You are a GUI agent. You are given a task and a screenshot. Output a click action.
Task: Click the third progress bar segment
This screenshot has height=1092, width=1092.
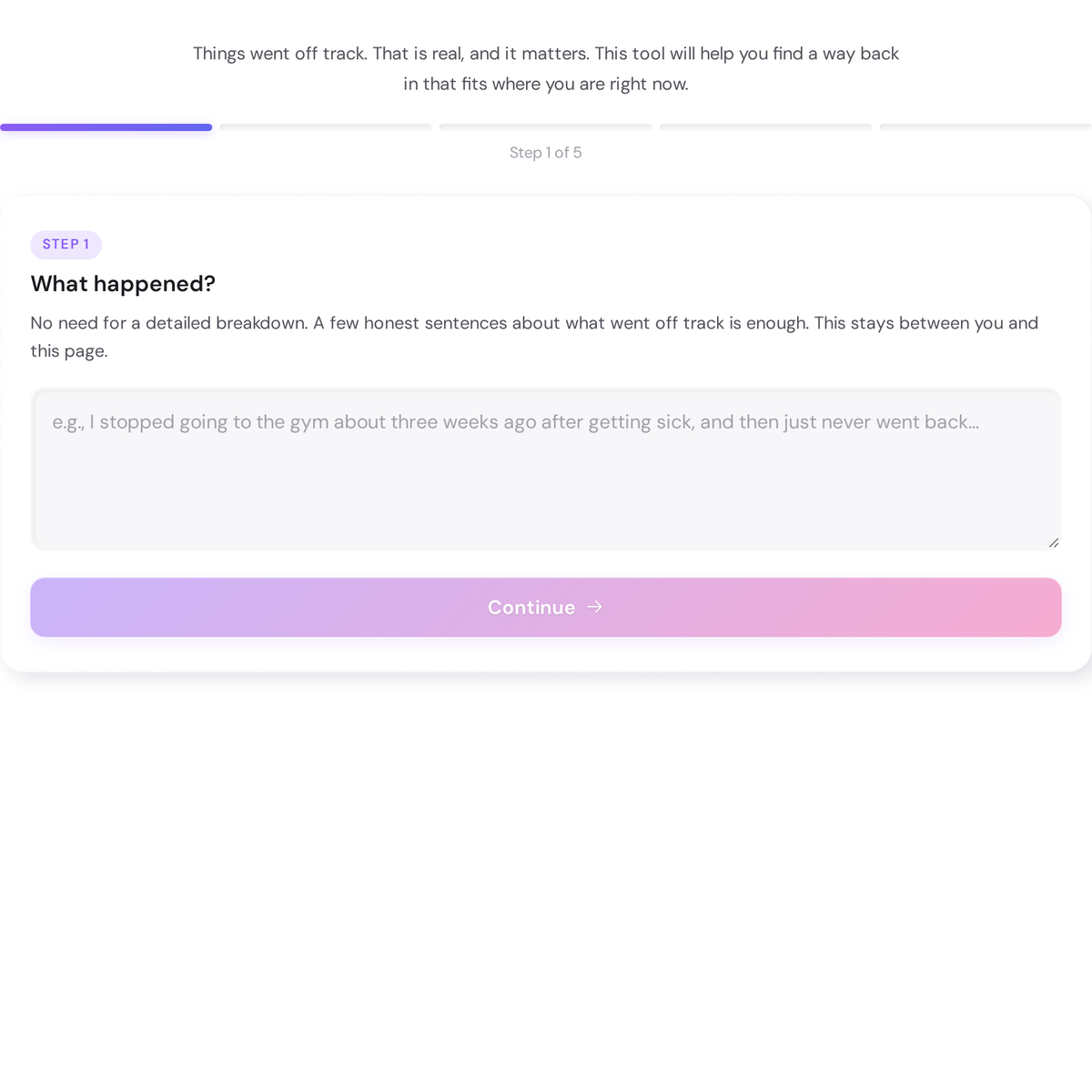[546, 126]
